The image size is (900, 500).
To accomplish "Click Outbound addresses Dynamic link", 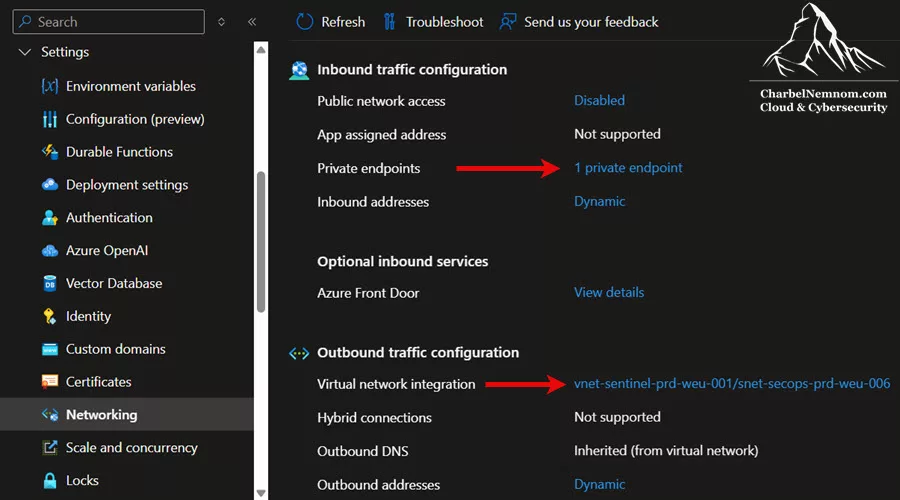I will click(599, 485).
